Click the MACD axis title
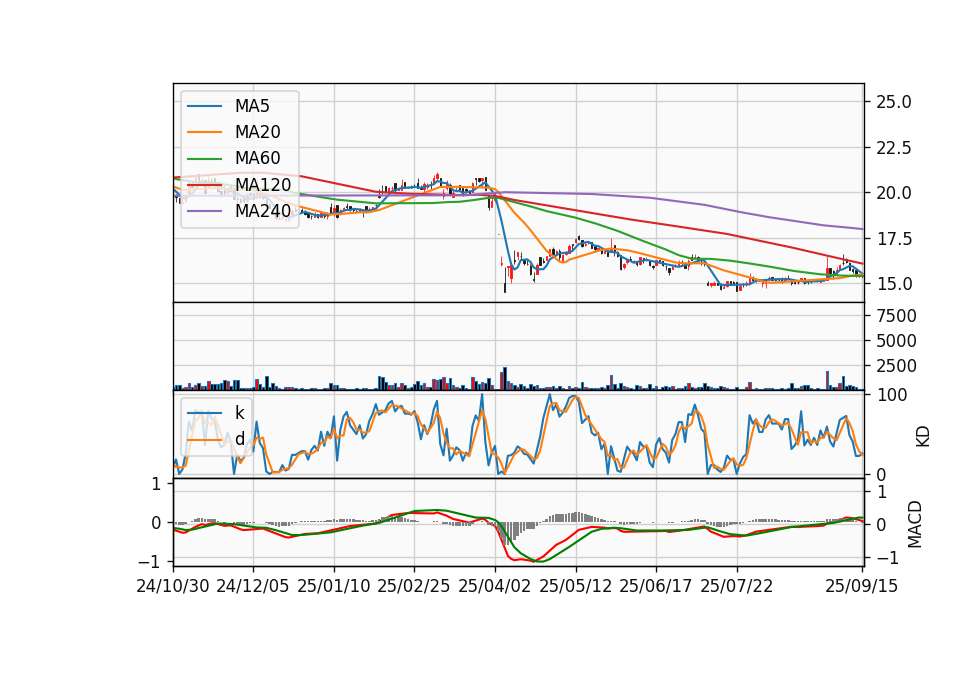 [x=914, y=524]
